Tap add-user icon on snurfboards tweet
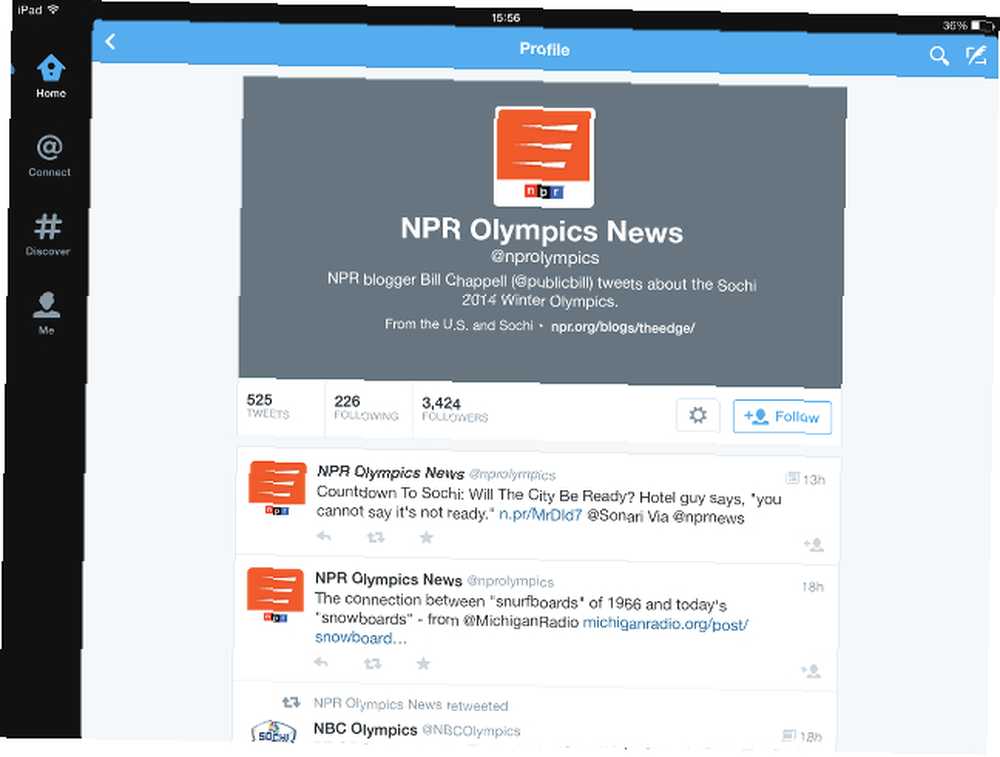The height and width of the screenshot is (757, 1000). click(x=811, y=671)
